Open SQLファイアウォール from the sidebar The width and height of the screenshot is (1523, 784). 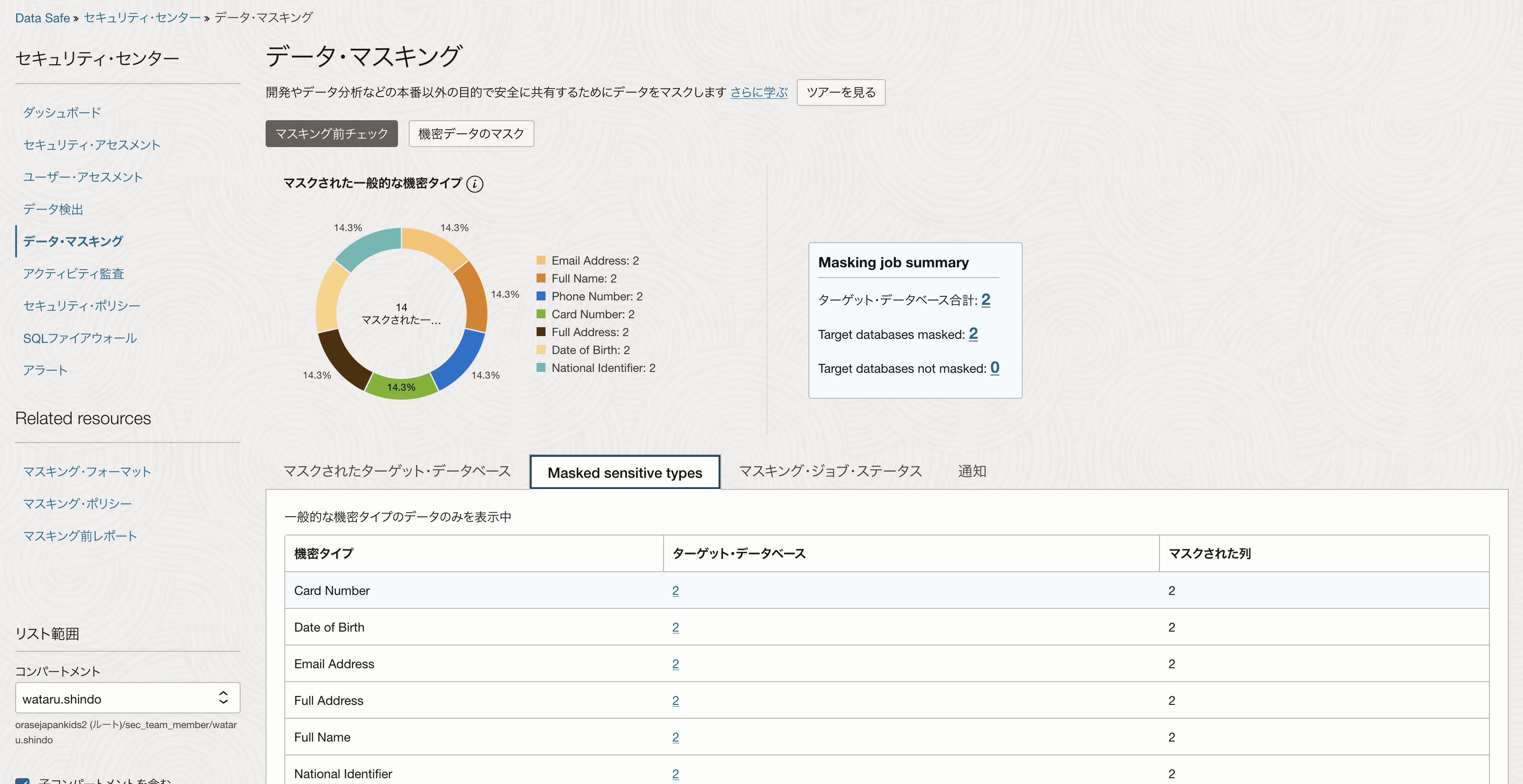(80, 338)
